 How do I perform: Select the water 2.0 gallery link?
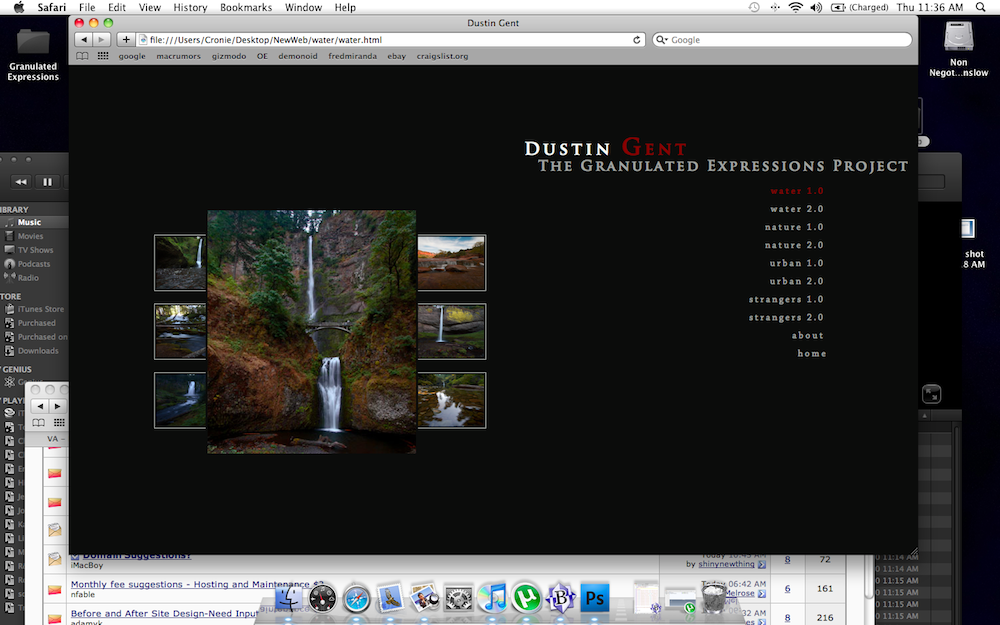797,209
